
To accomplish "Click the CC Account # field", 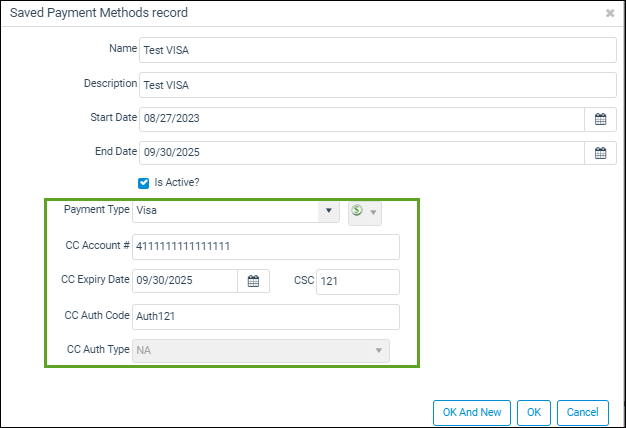I will [265, 247].
